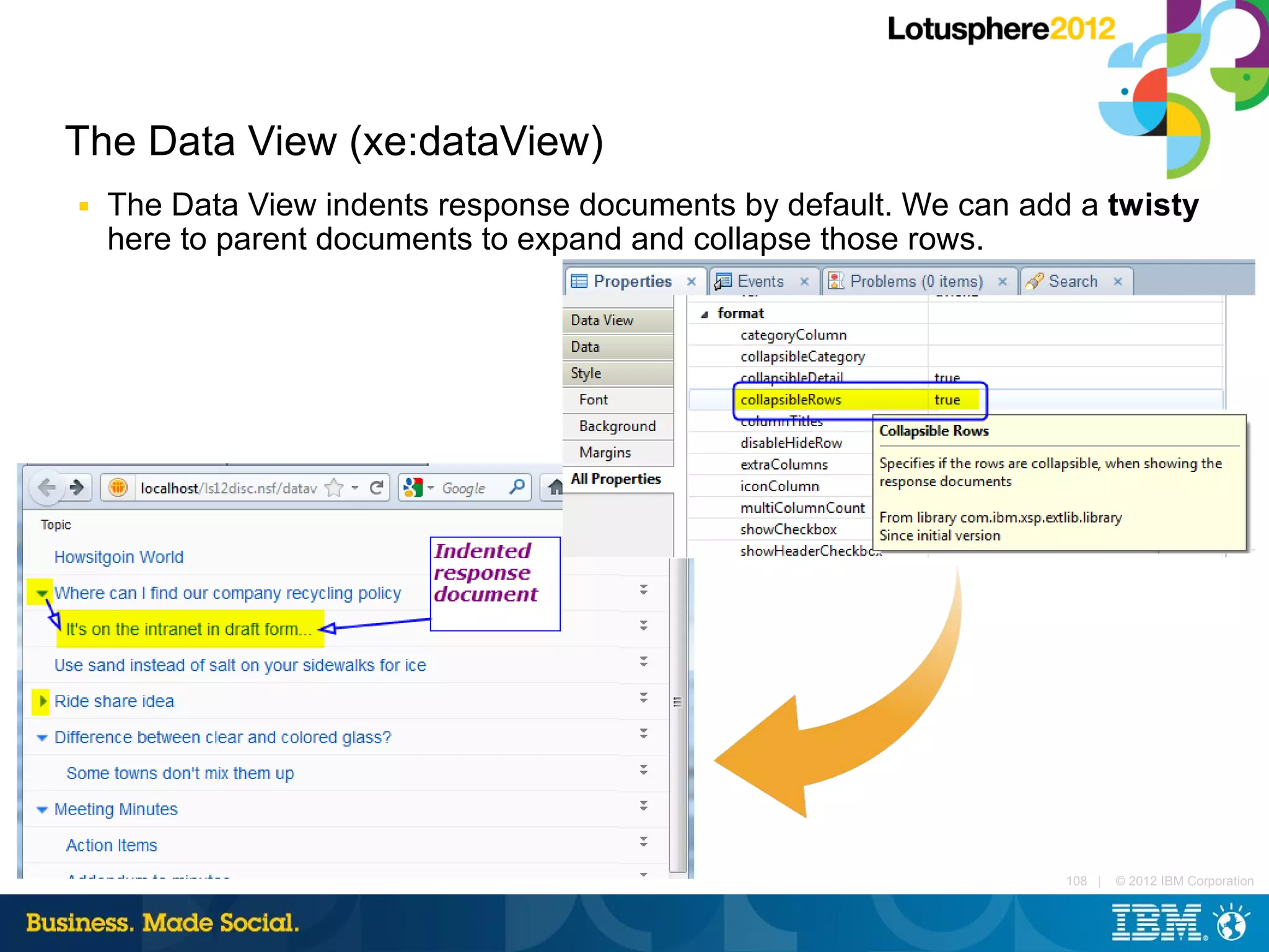
Task: Open the Meeting Minutes link
Action: (x=116, y=810)
